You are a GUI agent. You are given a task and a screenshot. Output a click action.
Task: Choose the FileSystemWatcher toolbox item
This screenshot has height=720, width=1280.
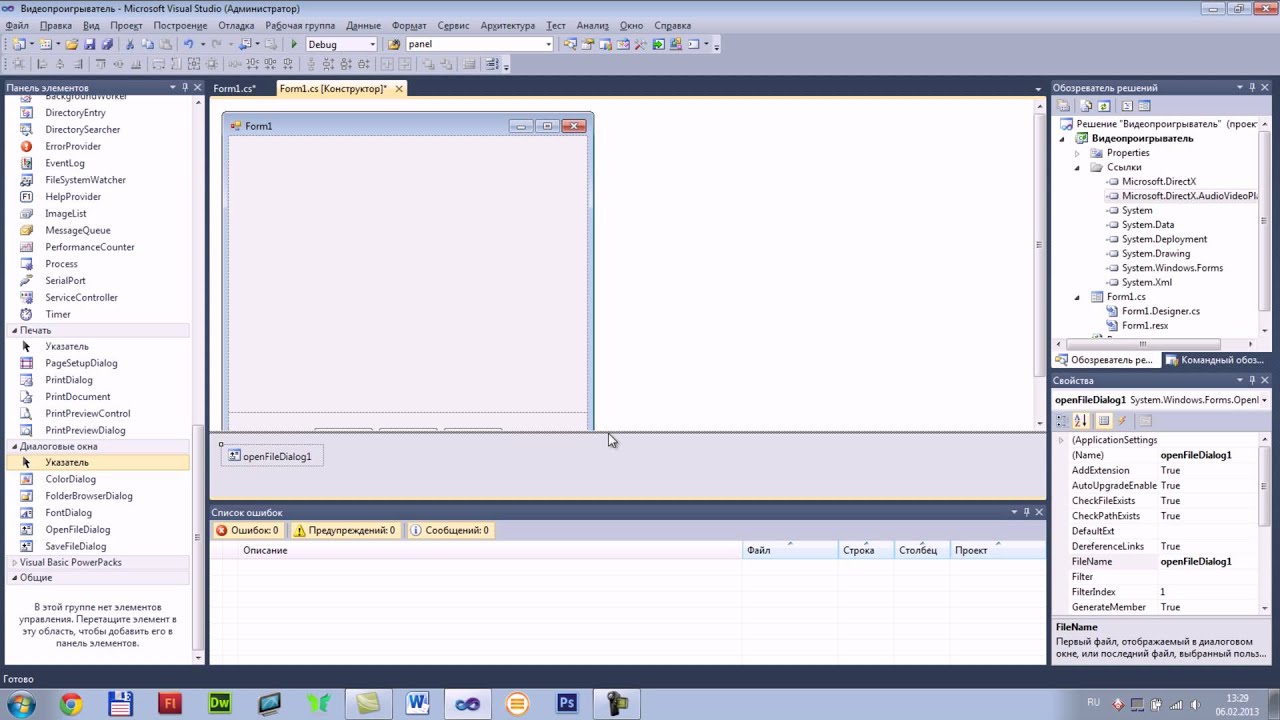click(85, 180)
